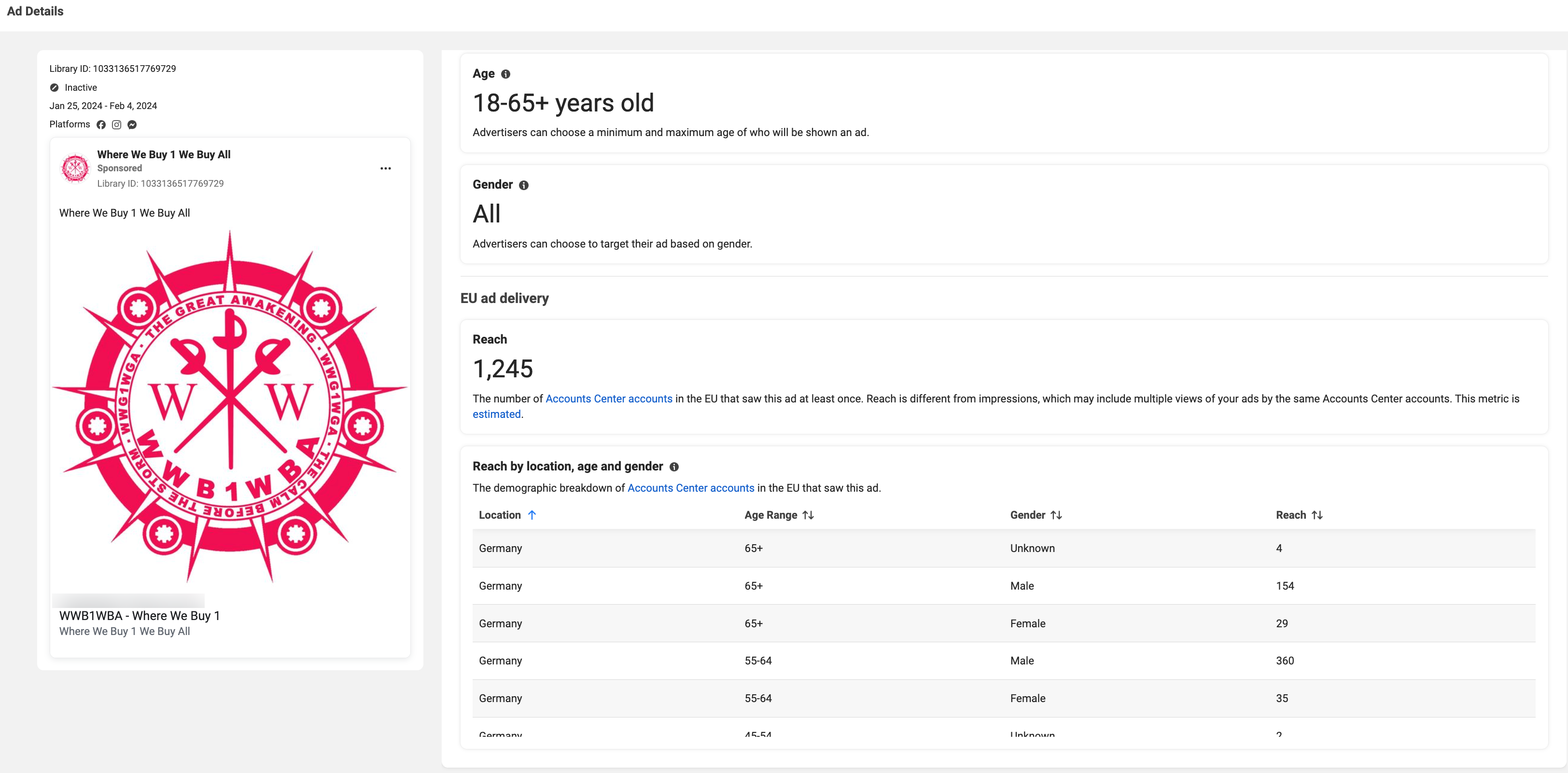Click the Age info icon
Viewport: 1568px width, 773px height.
[x=505, y=74]
